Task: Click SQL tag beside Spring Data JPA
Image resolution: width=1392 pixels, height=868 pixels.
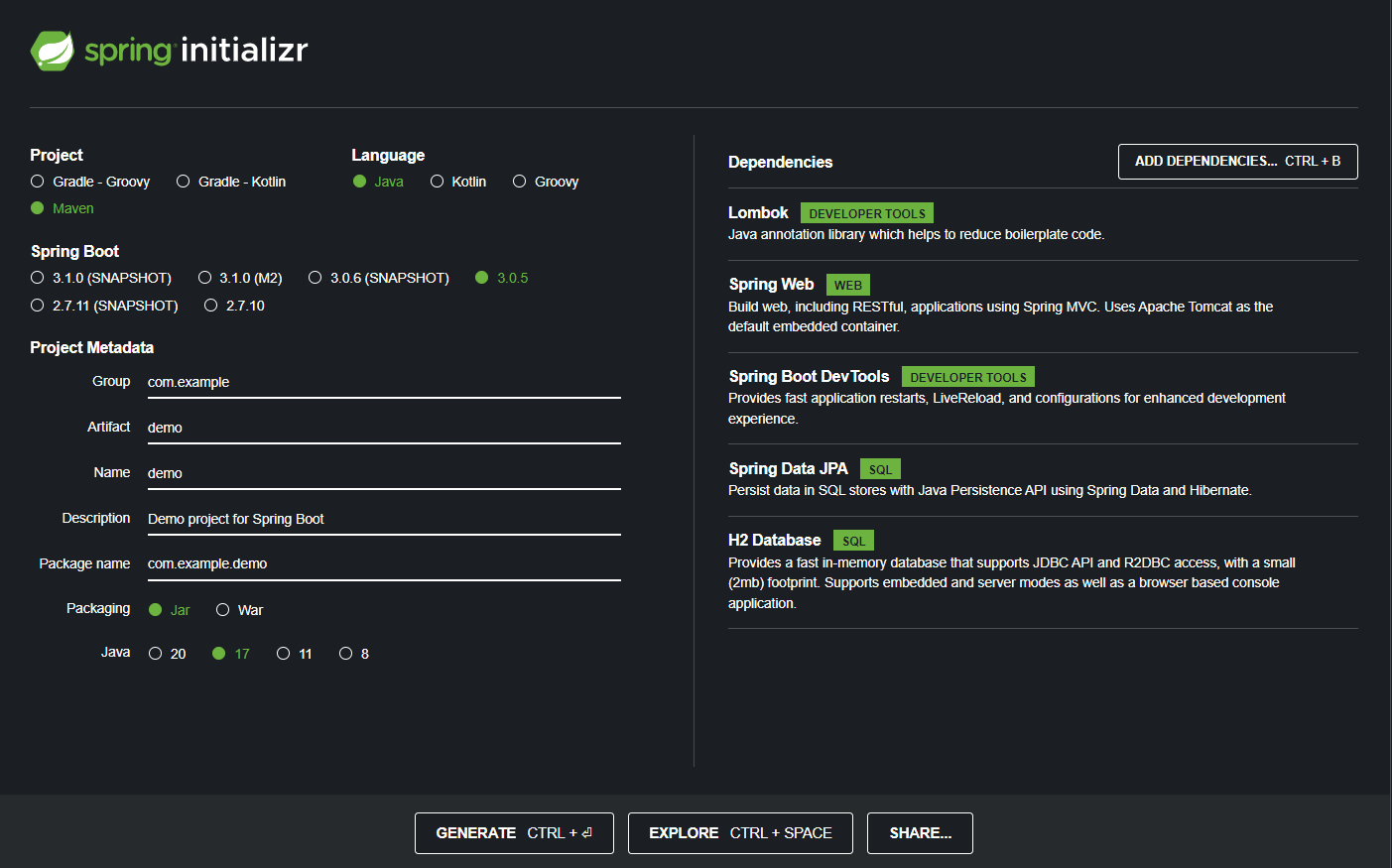Action: 880,469
